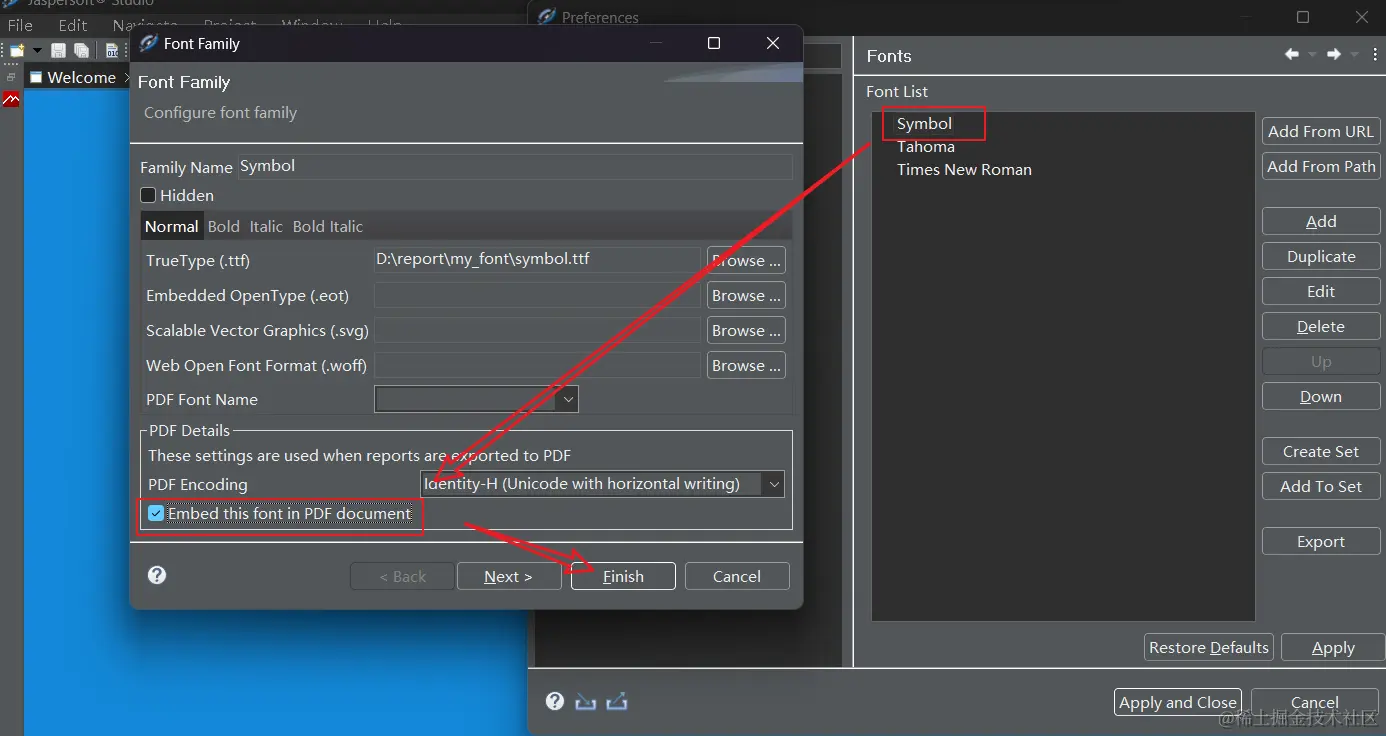This screenshot has height=736, width=1386.
Task: Click the Add button in Fonts
Action: click(x=1321, y=221)
